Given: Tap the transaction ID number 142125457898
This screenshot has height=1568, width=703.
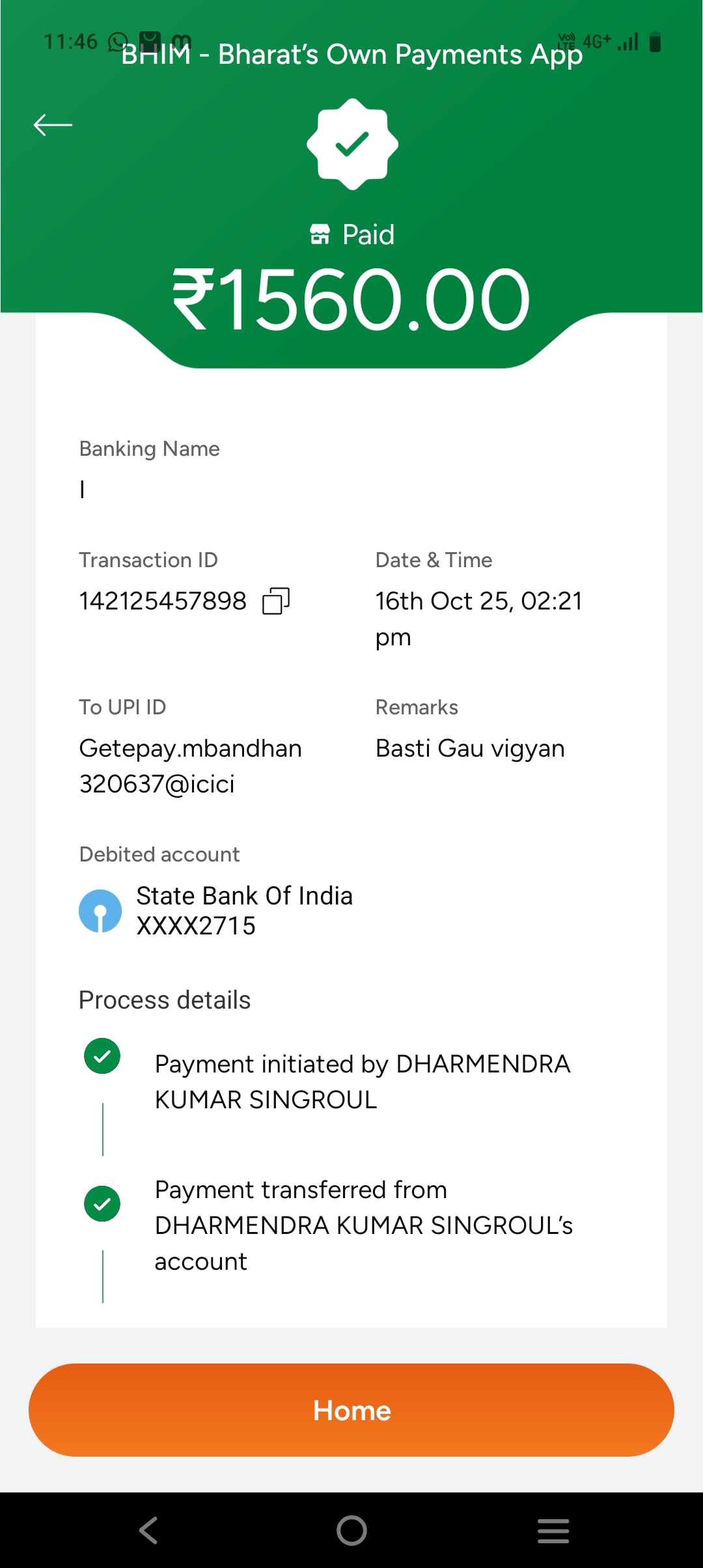Looking at the screenshot, I should click(163, 601).
